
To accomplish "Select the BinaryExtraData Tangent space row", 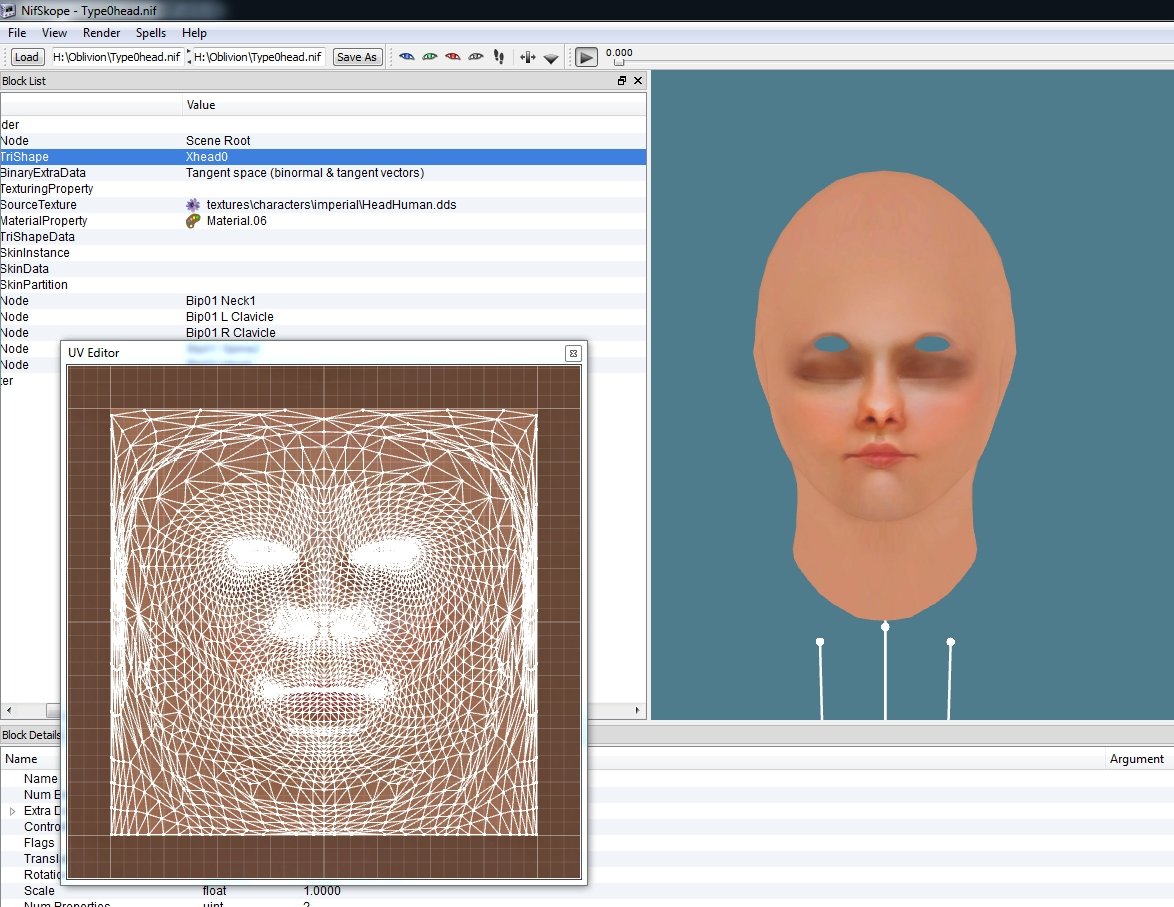I will point(323,173).
